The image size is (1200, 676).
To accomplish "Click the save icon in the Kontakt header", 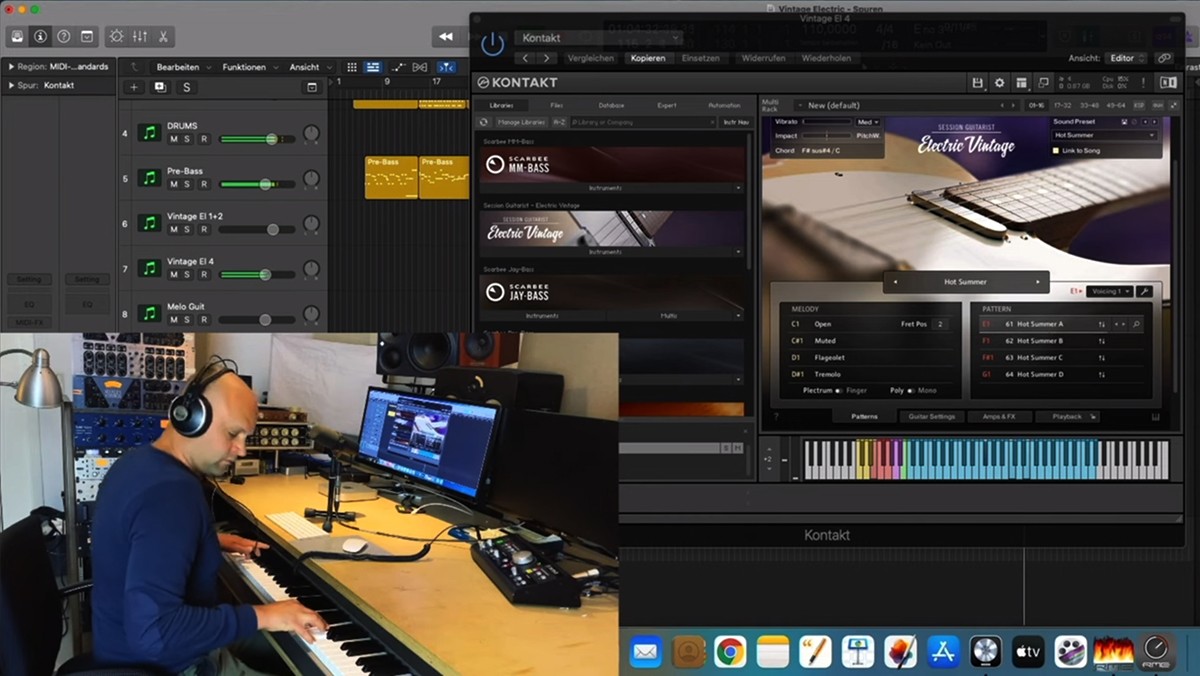I will tap(978, 82).
